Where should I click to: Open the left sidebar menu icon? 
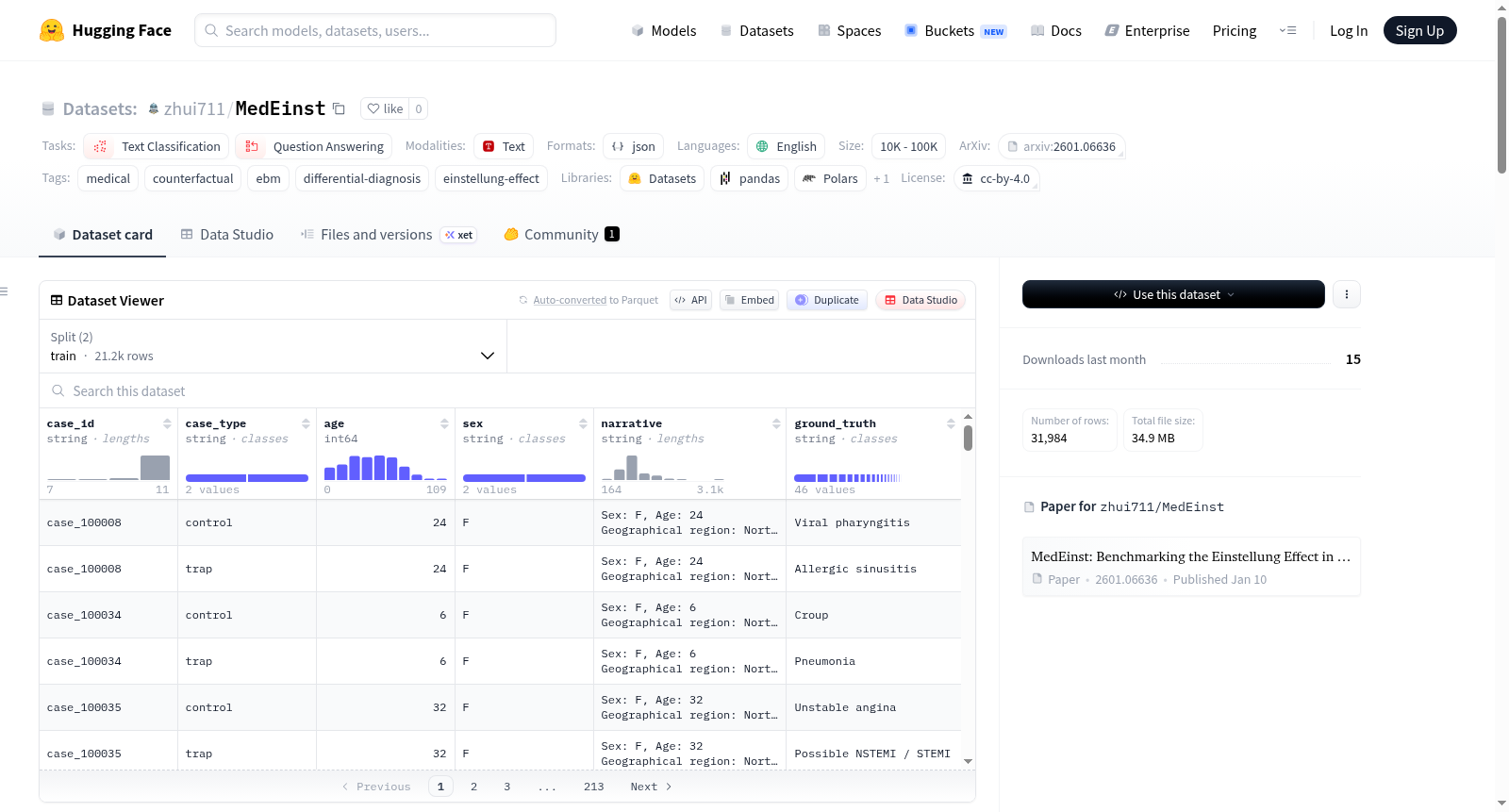(4, 291)
